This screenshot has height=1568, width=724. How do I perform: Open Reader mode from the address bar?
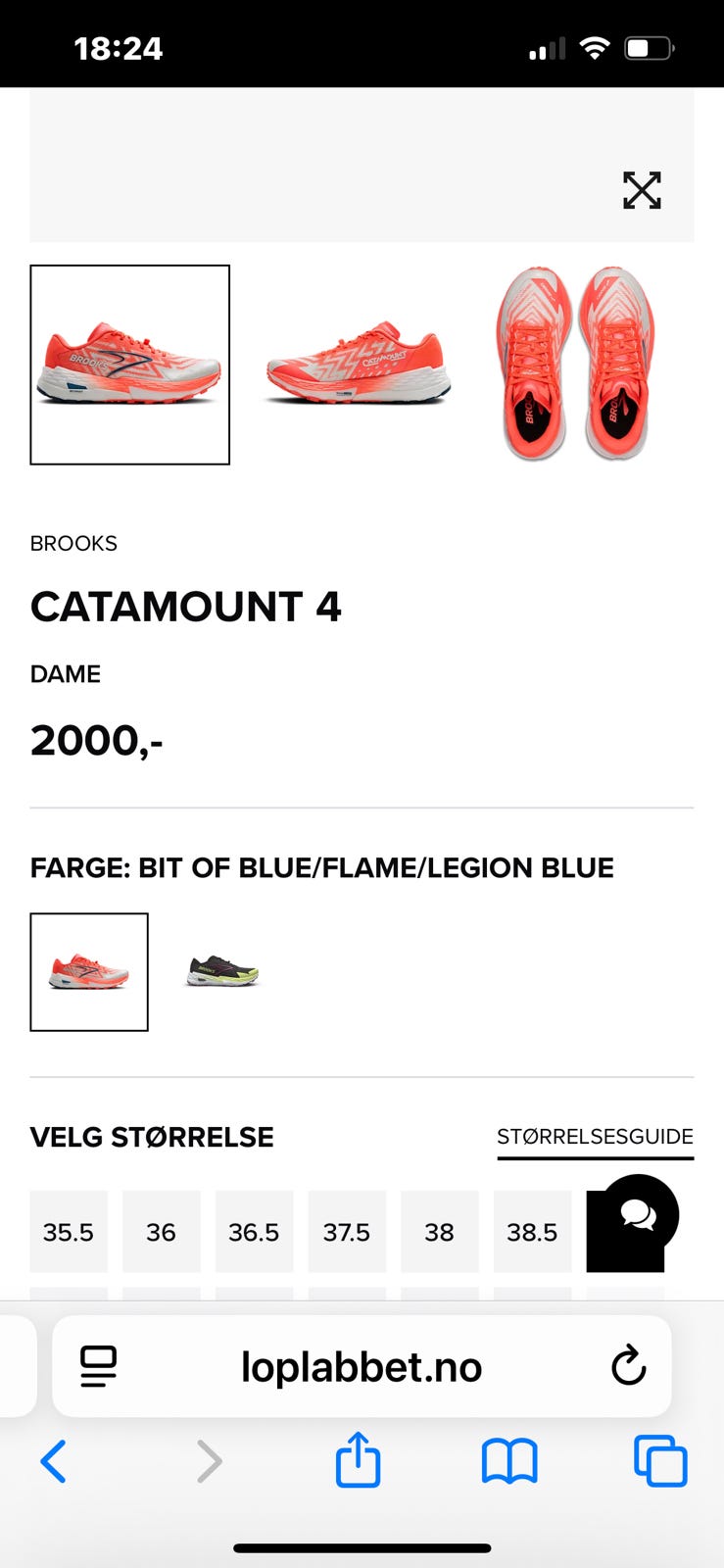tap(99, 1366)
